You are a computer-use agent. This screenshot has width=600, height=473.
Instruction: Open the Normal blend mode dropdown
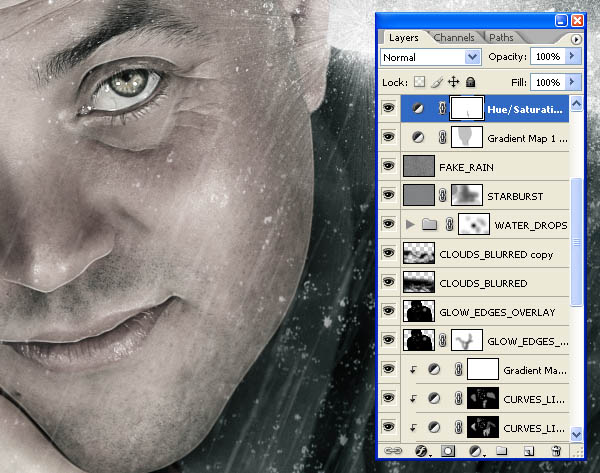[x=431, y=57]
